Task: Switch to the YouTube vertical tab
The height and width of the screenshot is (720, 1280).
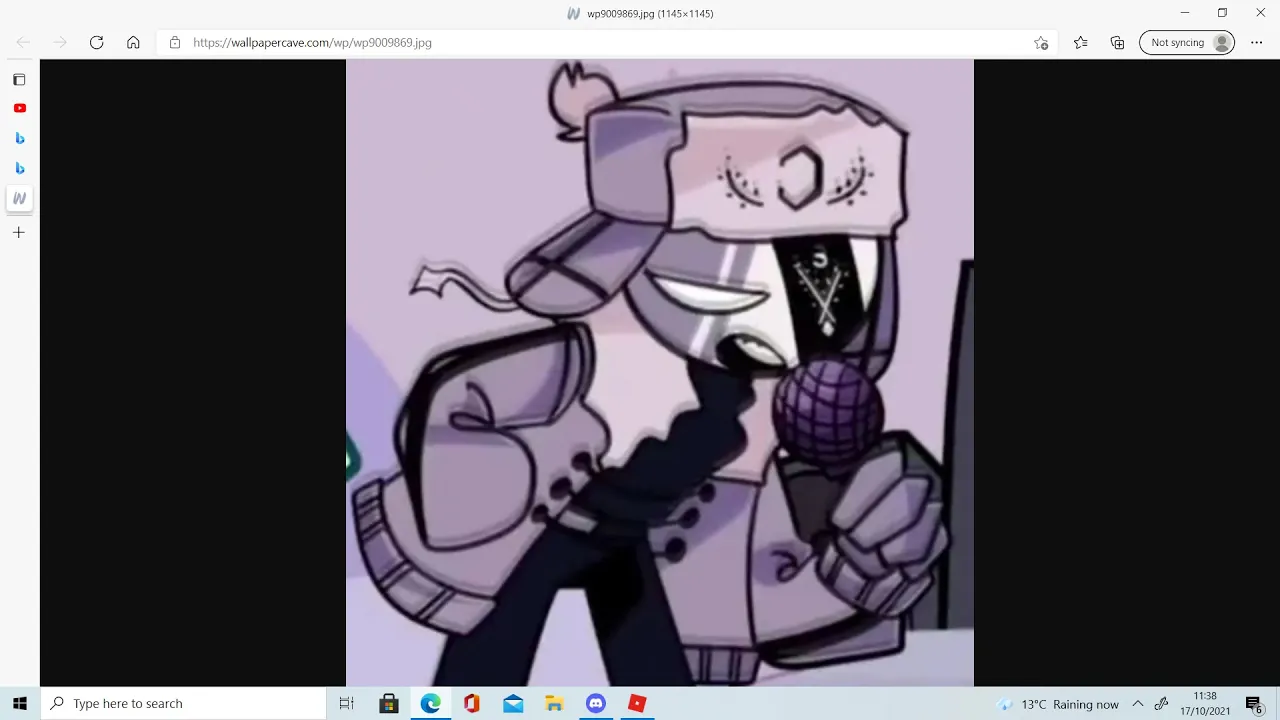Action: (x=19, y=108)
